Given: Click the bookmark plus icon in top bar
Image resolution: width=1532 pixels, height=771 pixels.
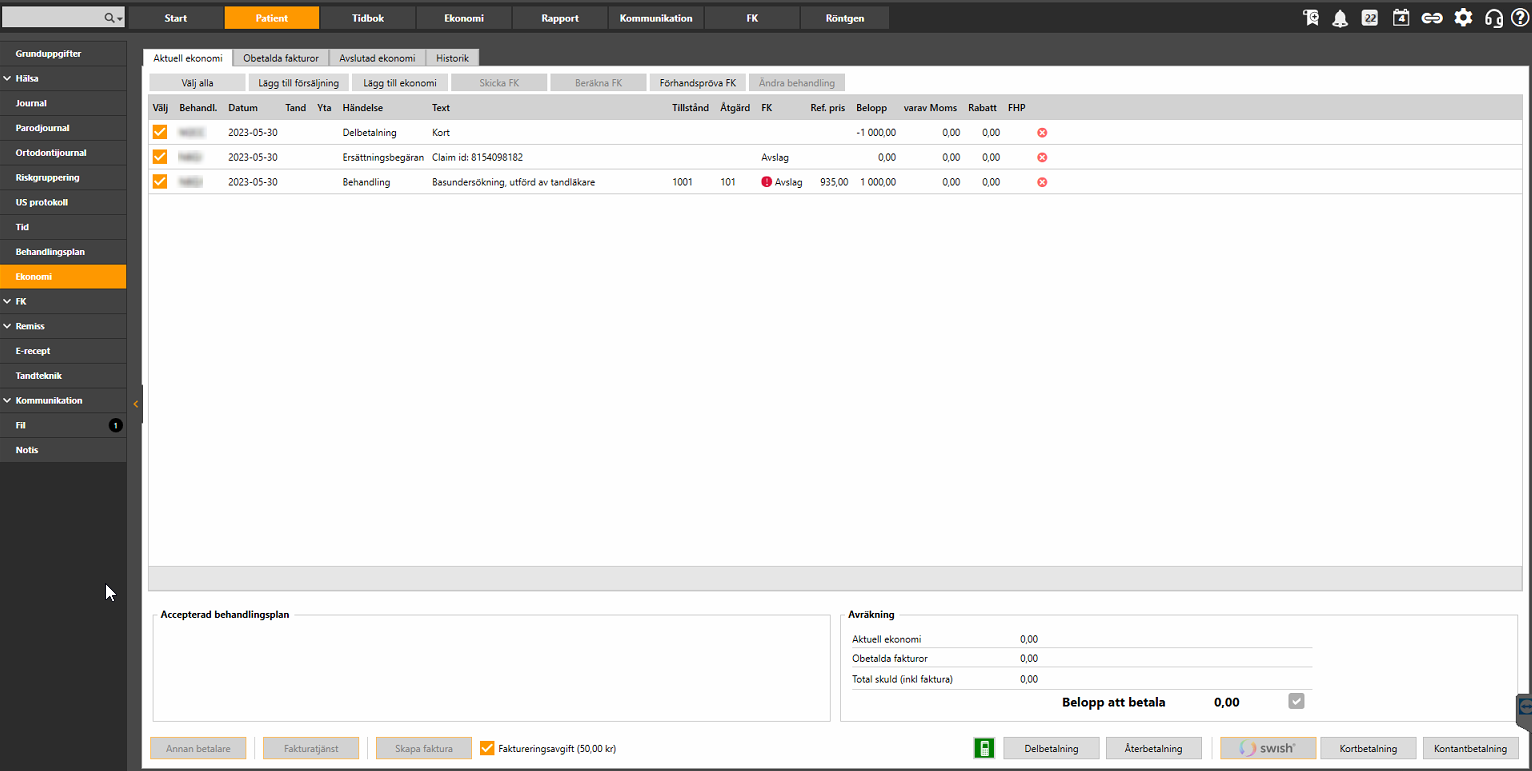Looking at the screenshot, I should [x=1311, y=18].
